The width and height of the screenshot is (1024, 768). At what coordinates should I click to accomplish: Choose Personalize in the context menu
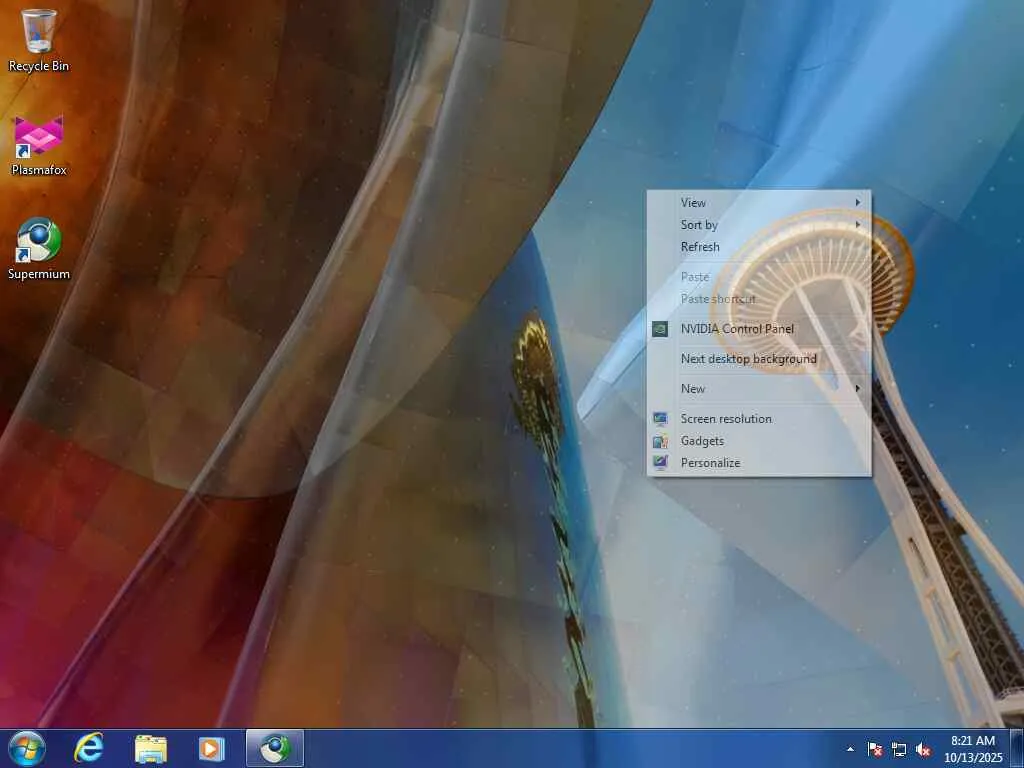click(x=759, y=462)
